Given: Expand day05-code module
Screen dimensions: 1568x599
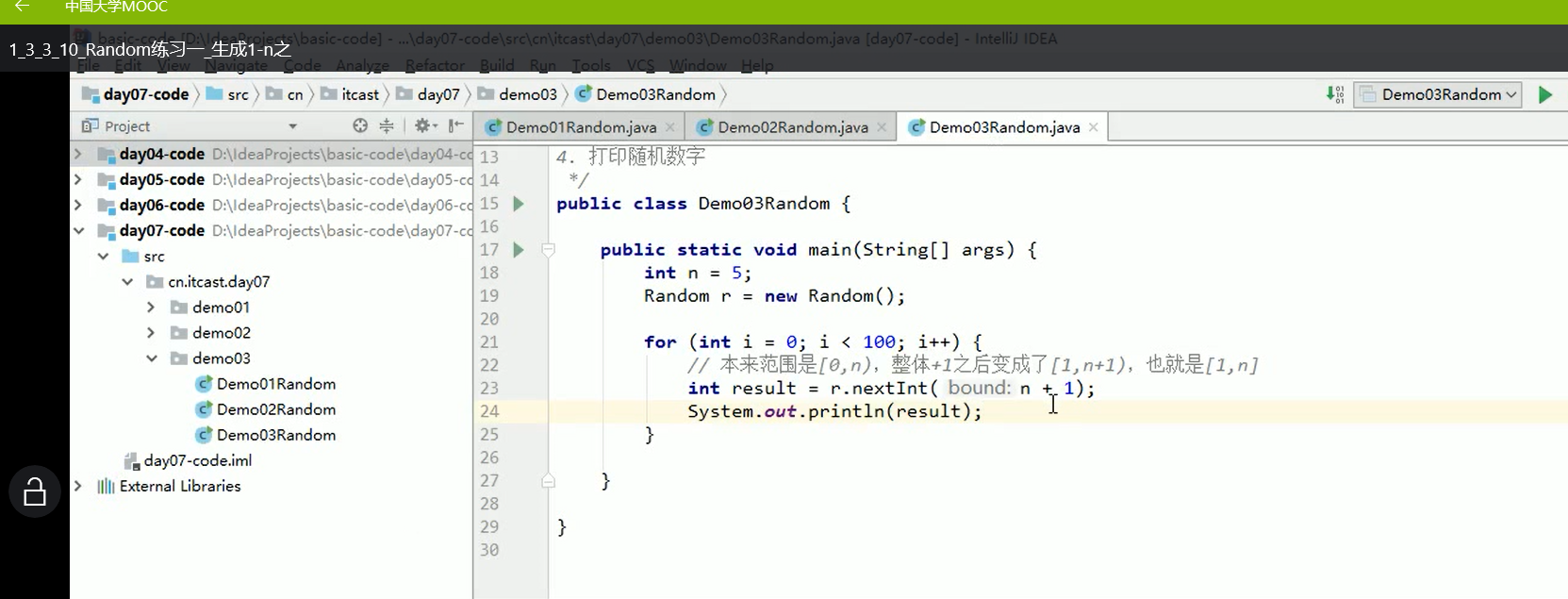Looking at the screenshot, I should tap(78, 179).
